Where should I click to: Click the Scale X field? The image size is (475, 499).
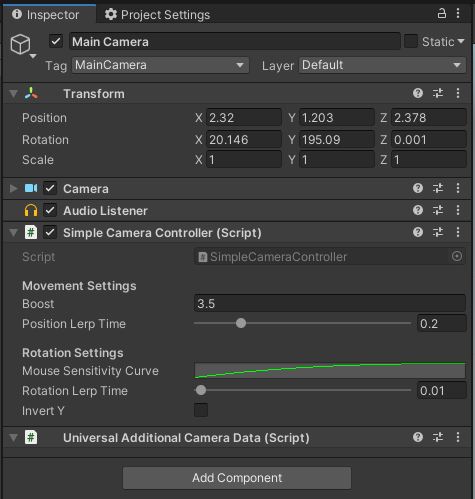(244, 160)
